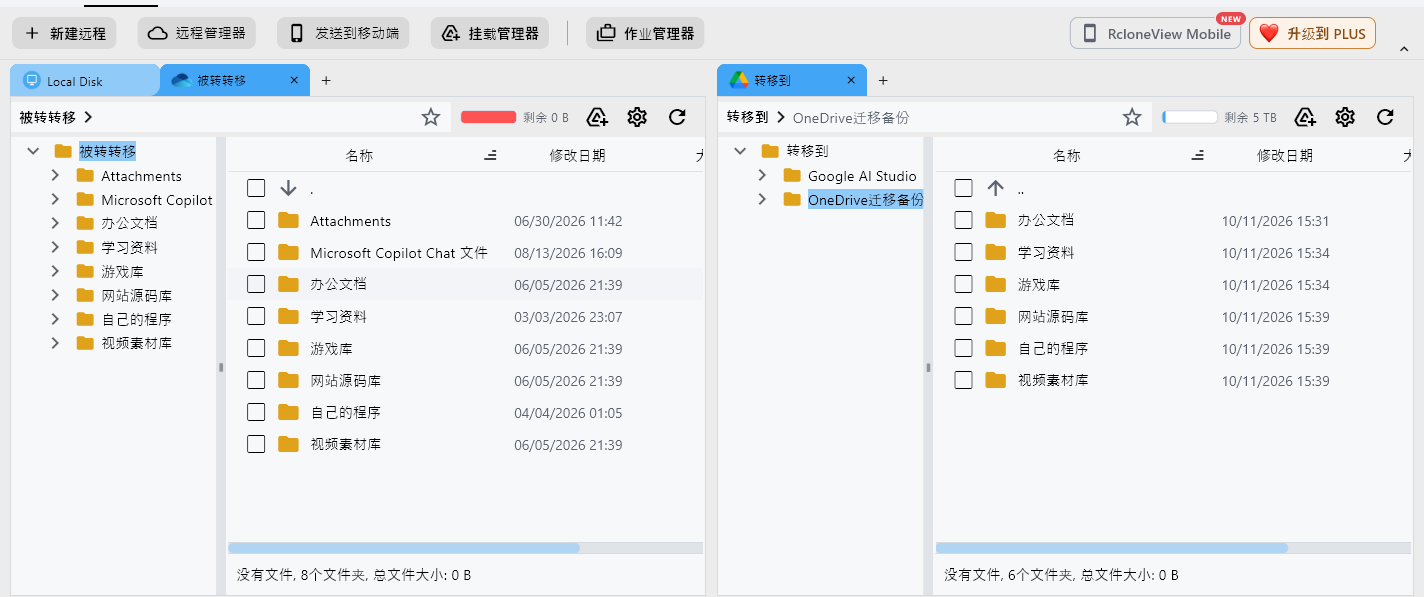
Task: Open the 挂载管理器
Action: point(490,33)
